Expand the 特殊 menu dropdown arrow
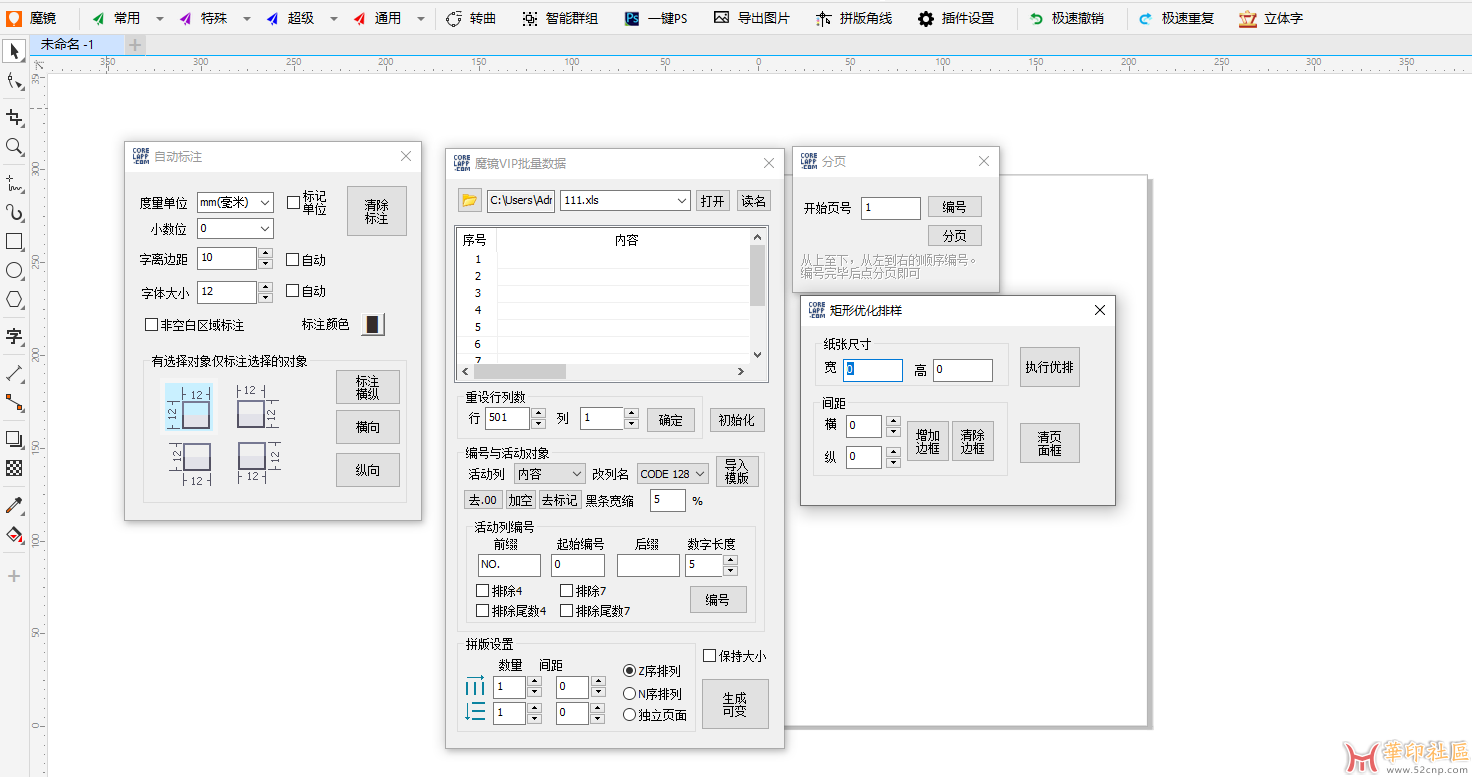This screenshot has height=777, width=1472. click(246, 18)
